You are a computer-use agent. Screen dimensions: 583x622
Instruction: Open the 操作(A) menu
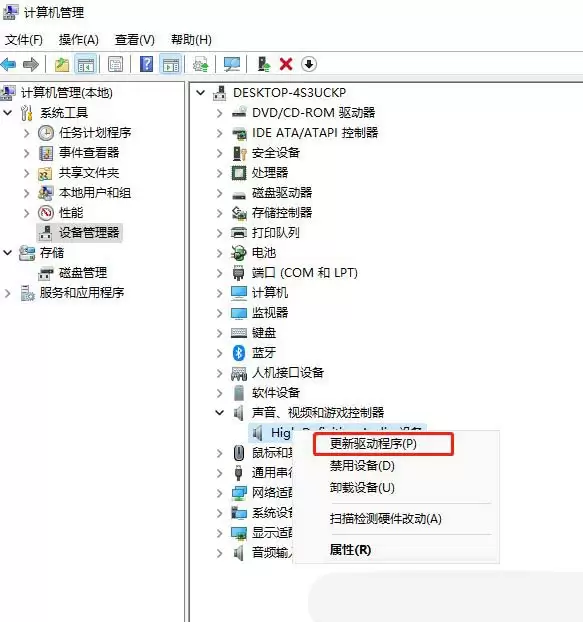79,40
